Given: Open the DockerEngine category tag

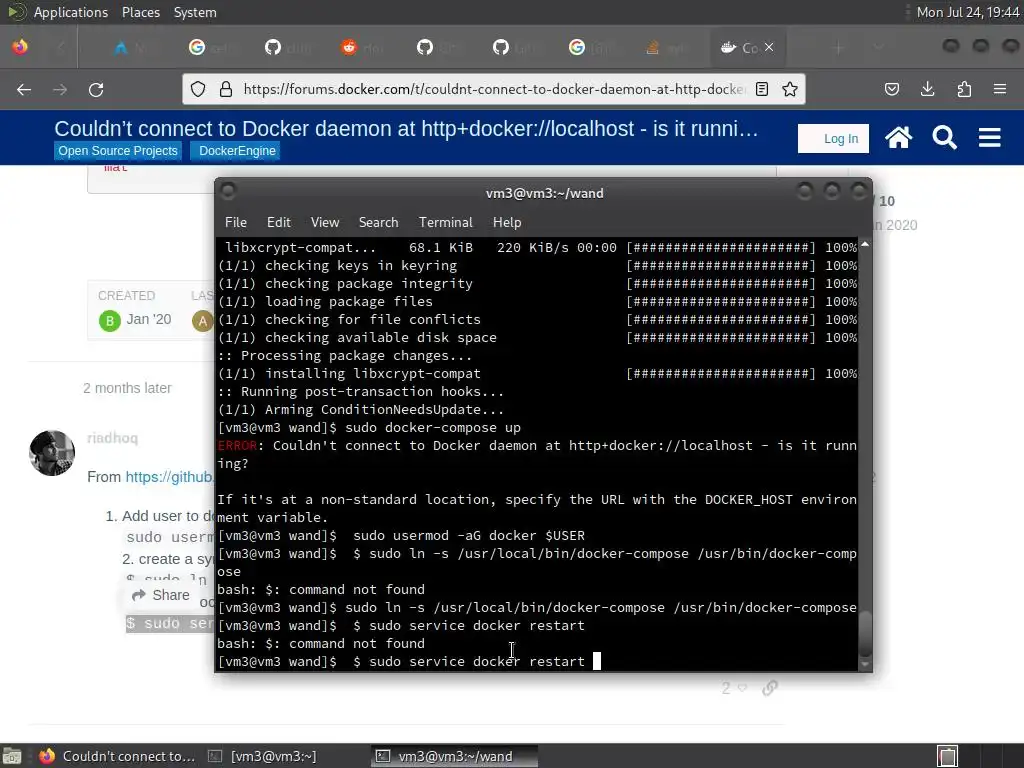Looking at the screenshot, I should [237, 151].
